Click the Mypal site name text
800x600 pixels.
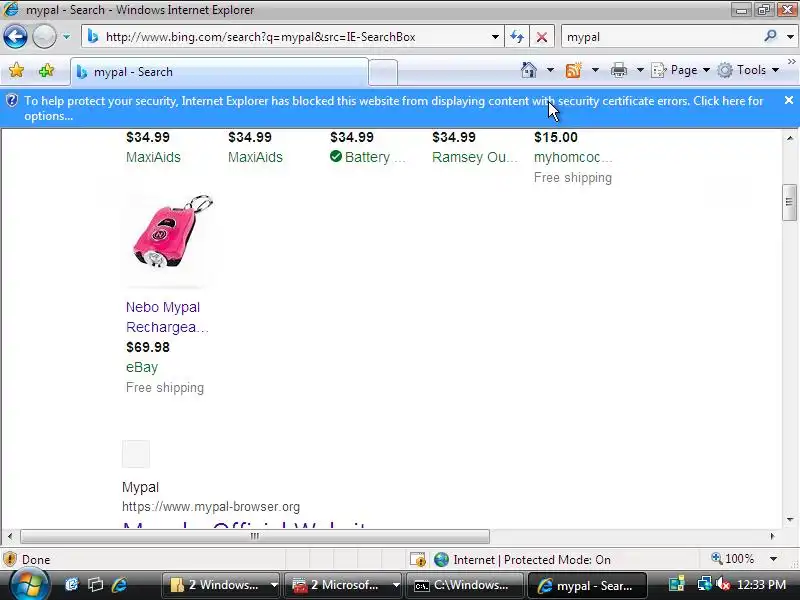tap(140, 487)
